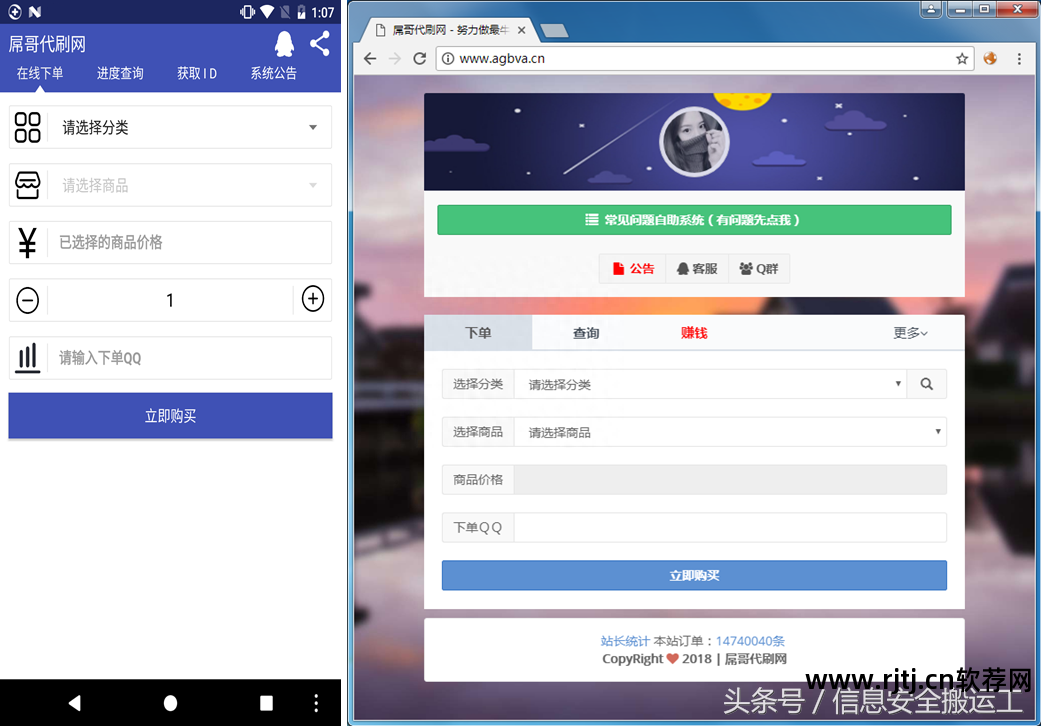1041x726 pixels.
Task: Open 请选择商品 dropdown in mobile app
Action: pyautogui.click(x=190, y=185)
